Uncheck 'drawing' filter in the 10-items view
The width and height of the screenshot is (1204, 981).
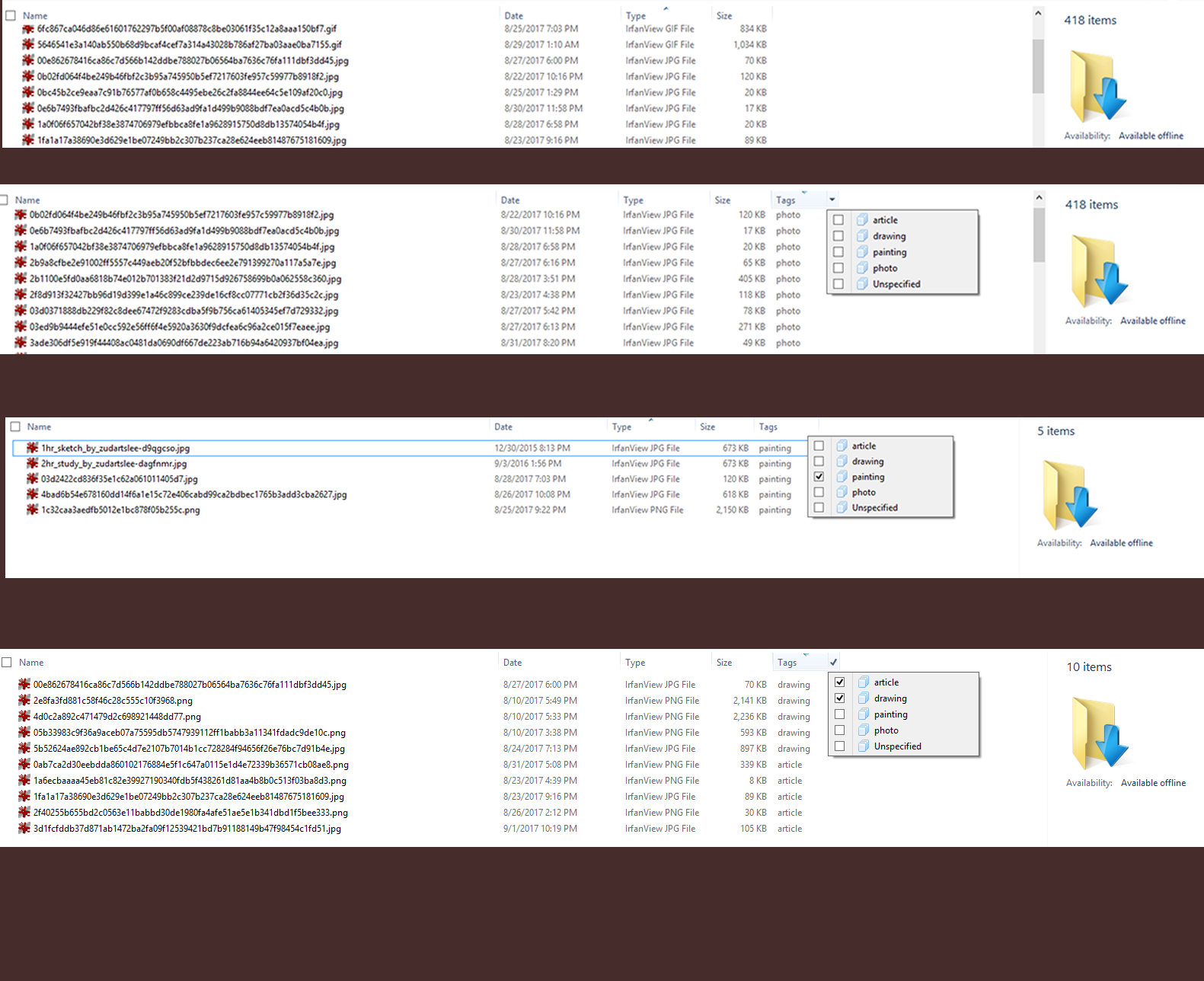(839, 698)
